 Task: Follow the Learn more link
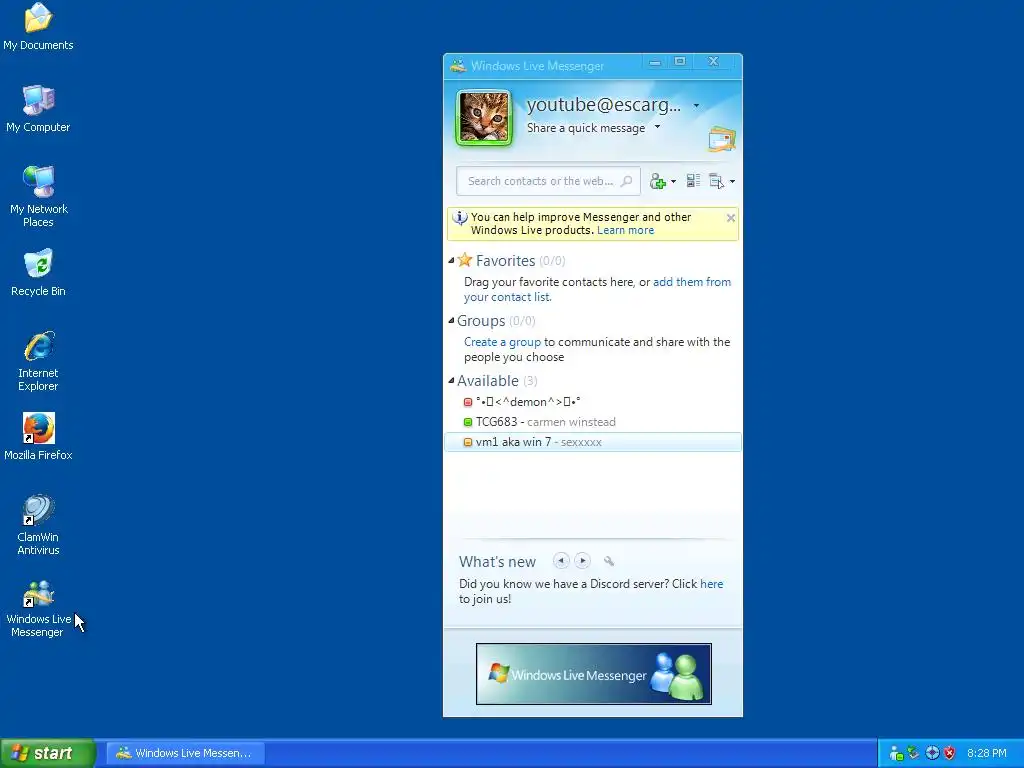[x=625, y=230]
